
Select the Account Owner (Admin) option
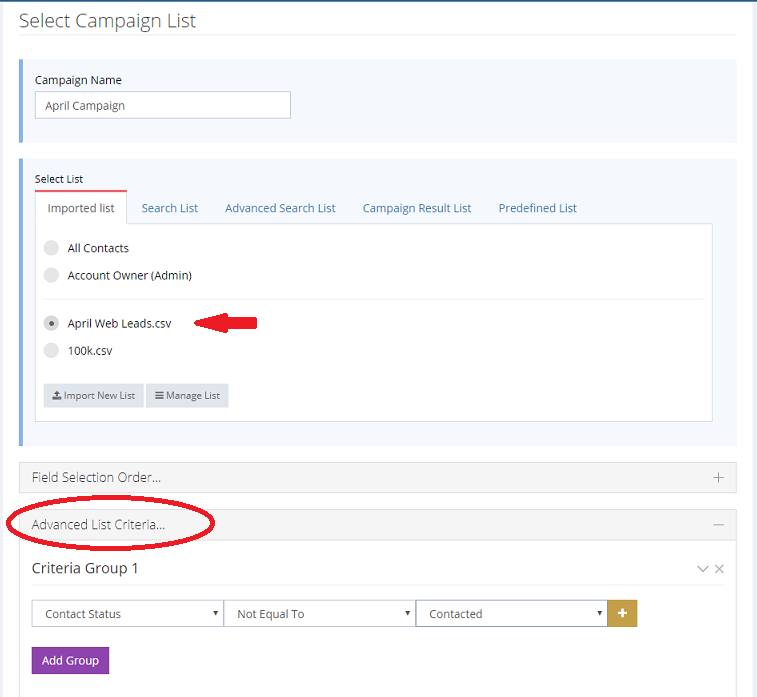point(52,275)
